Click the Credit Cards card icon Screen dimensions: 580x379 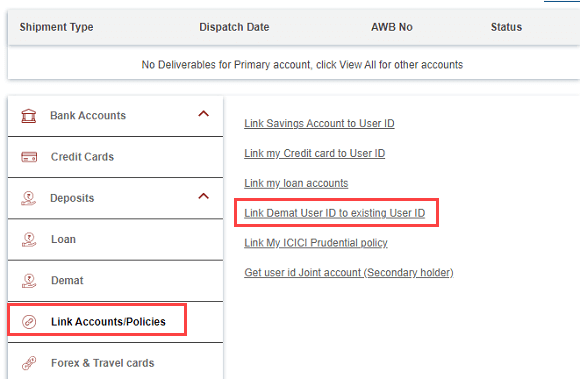point(29,157)
